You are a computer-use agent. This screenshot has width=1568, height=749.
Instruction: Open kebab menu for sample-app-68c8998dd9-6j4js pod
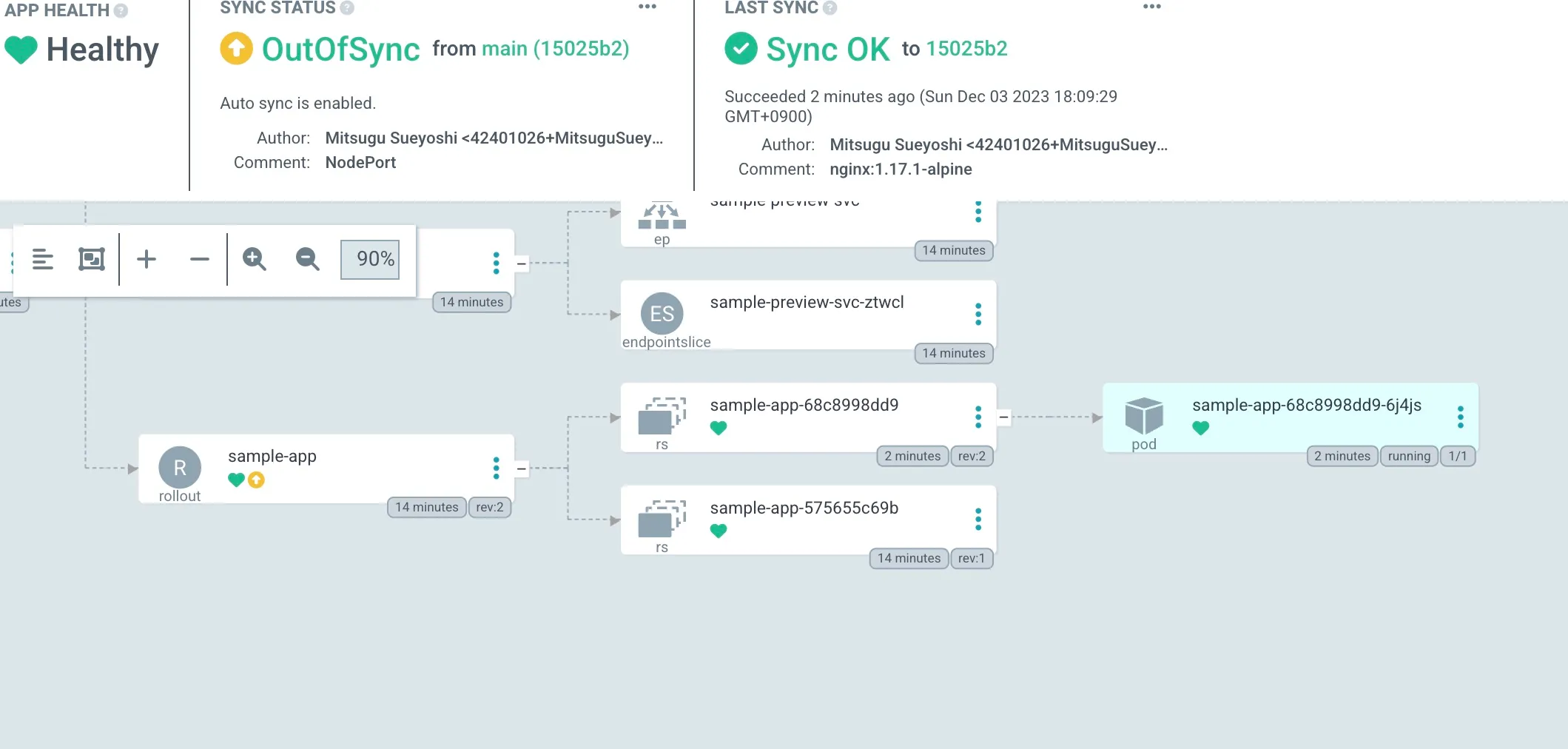1460,417
